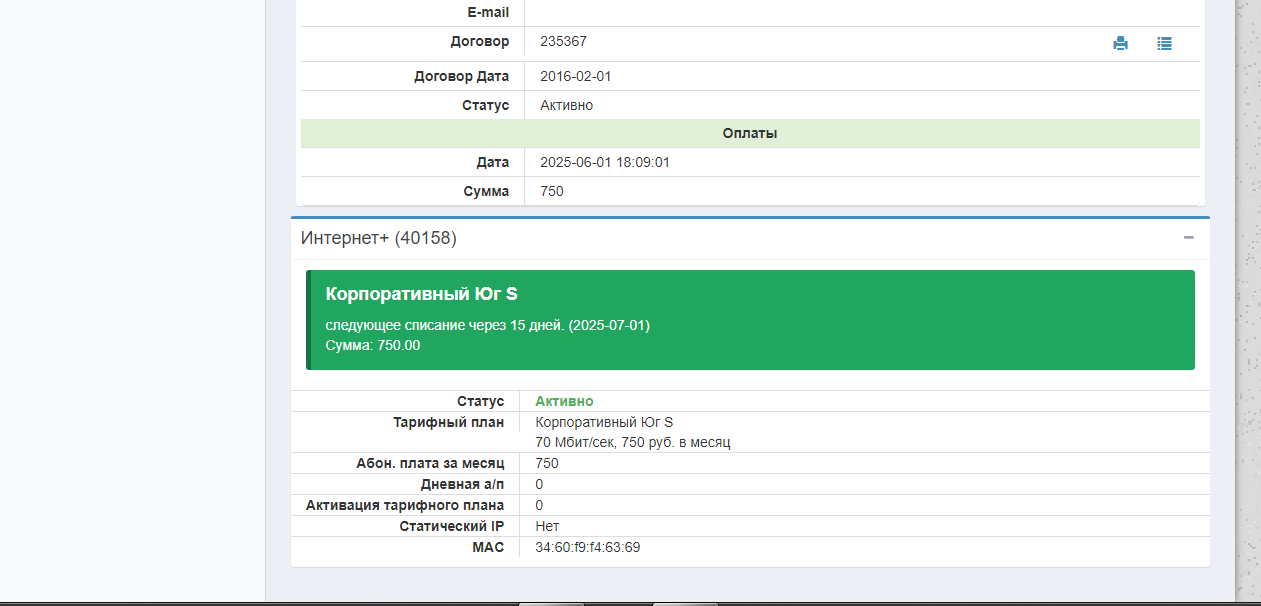Viewport: 1261px width, 606px height.
Task: Click the Тарифный план label
Action: click(x=449, y=422)
